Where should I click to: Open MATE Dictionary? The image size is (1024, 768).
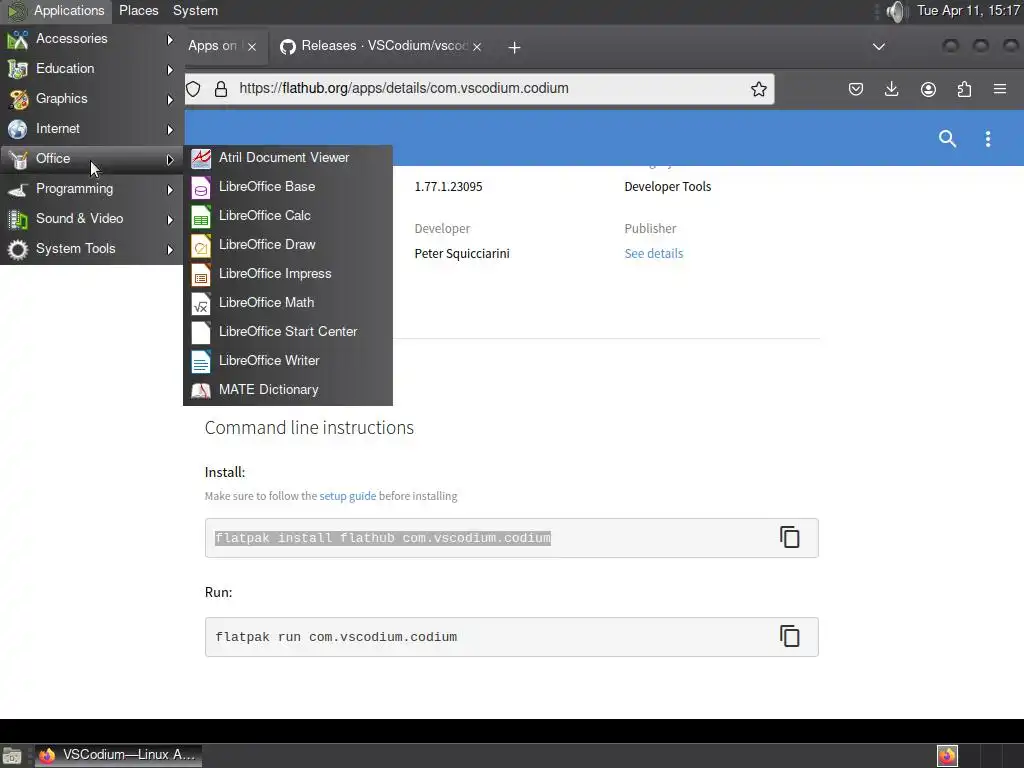(288, 390)
